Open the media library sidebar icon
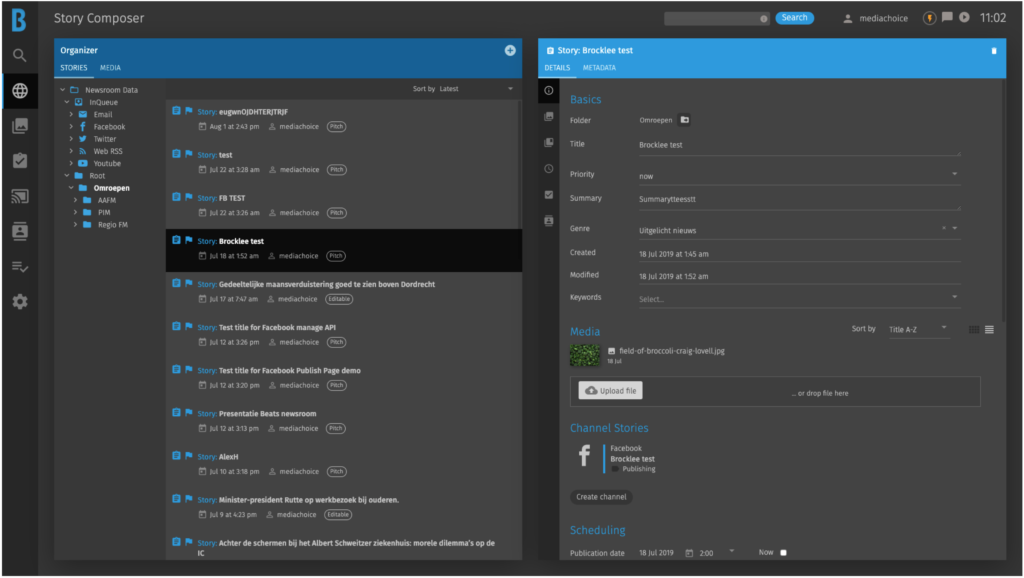Viewport: 1024px width, 578px height. (20, 126)
